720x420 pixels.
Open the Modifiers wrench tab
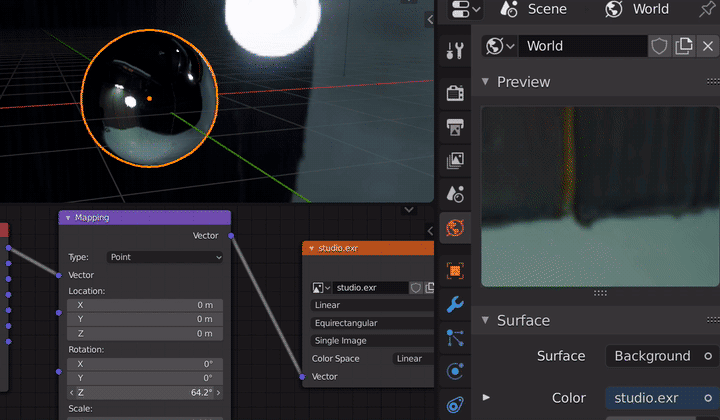pyautogui.click(x=455, y=304)
